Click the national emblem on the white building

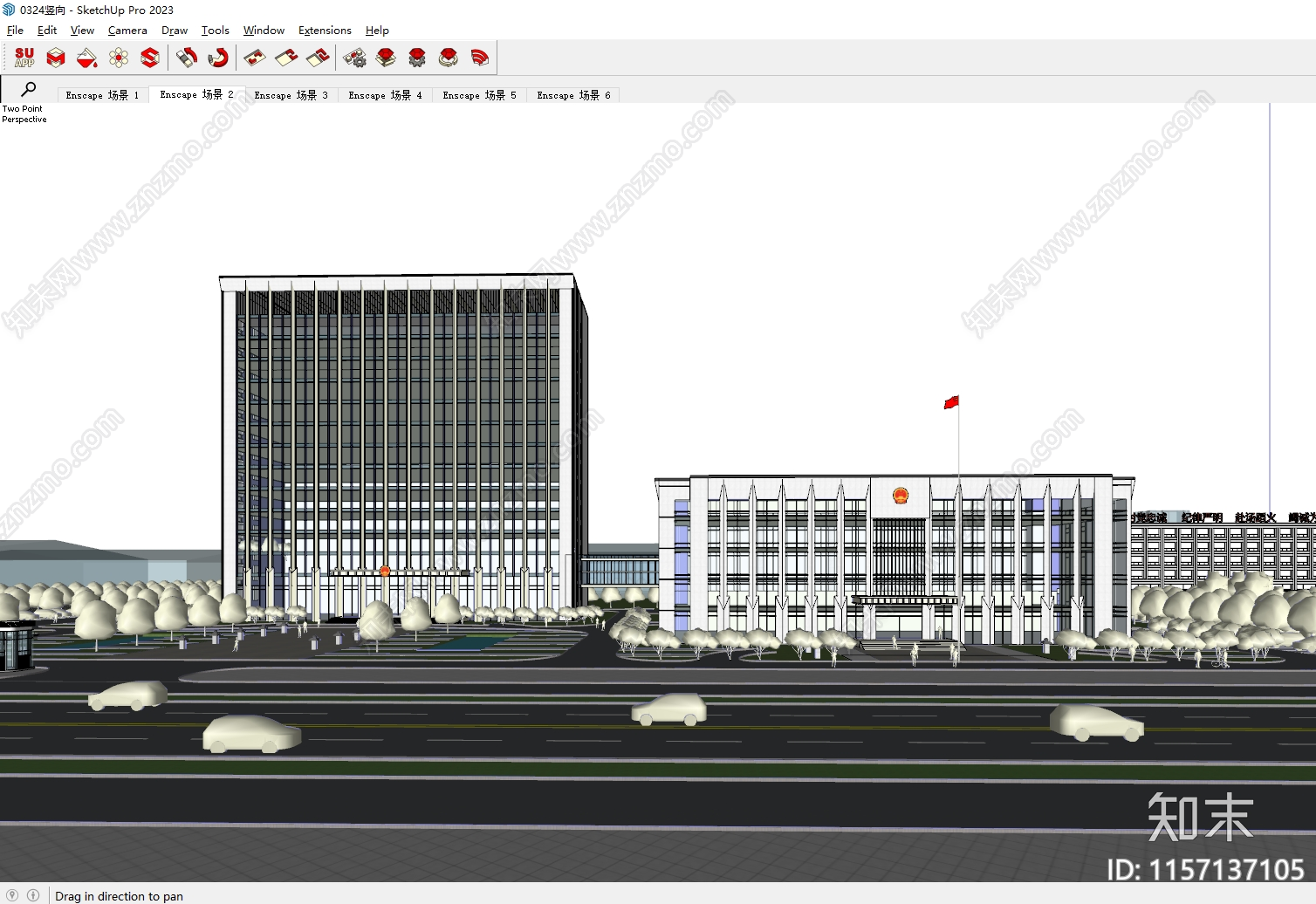(x=901, y=496)
